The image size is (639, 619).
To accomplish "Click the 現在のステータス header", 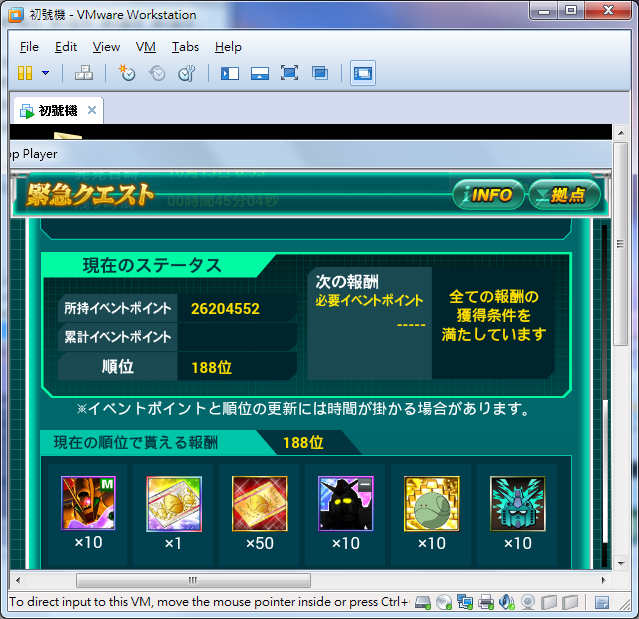I will tap(152, 265).
